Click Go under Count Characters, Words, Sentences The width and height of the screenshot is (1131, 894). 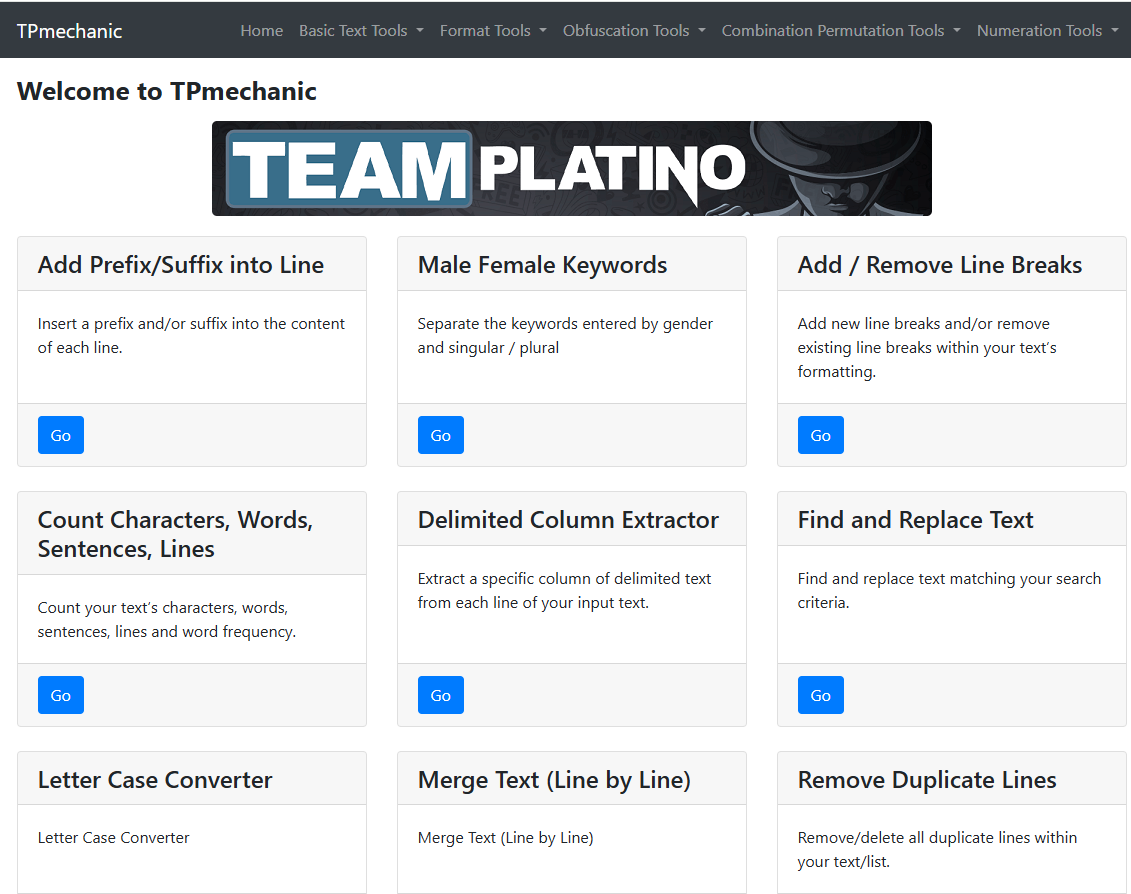pyautogui.click(x=61, y=695)
